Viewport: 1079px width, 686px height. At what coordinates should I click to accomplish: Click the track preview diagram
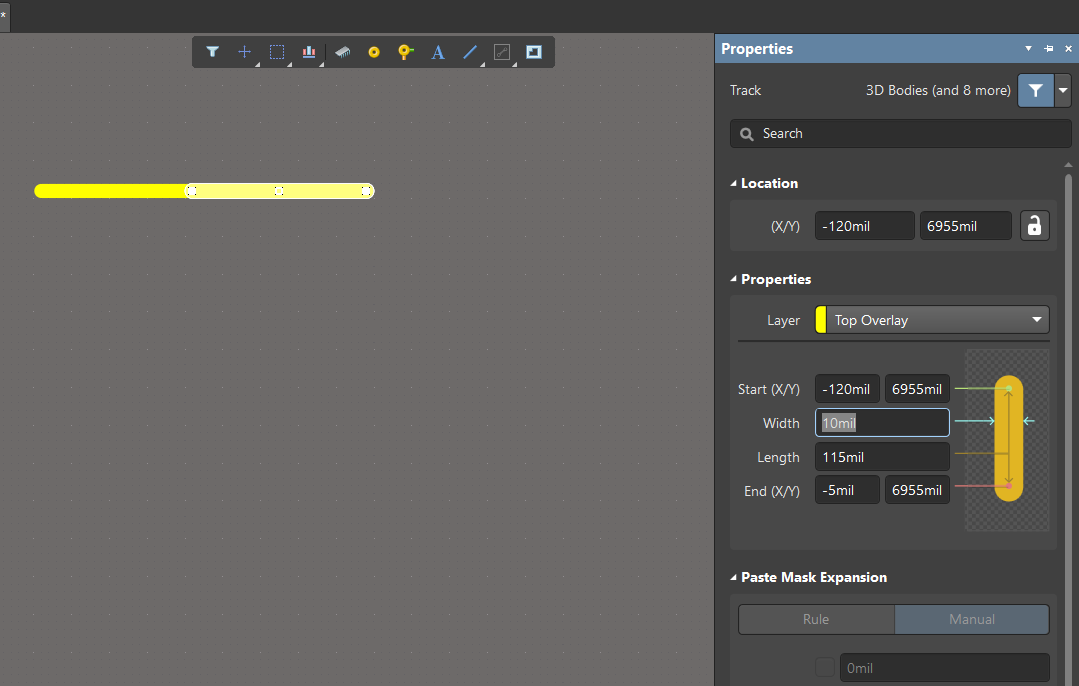pyautogui.click(x=1007, y=440)
